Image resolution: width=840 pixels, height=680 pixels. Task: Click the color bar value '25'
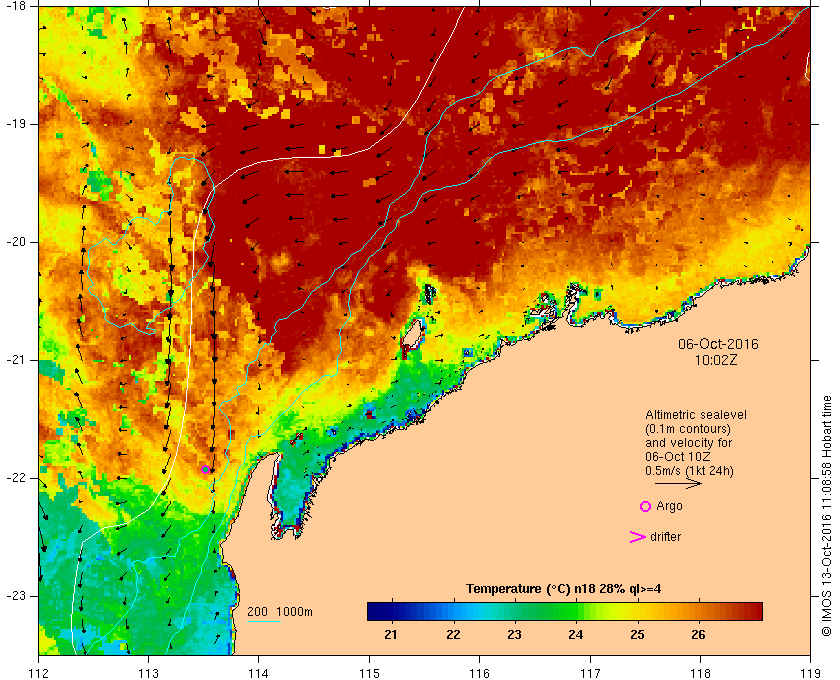pos(637,634)
